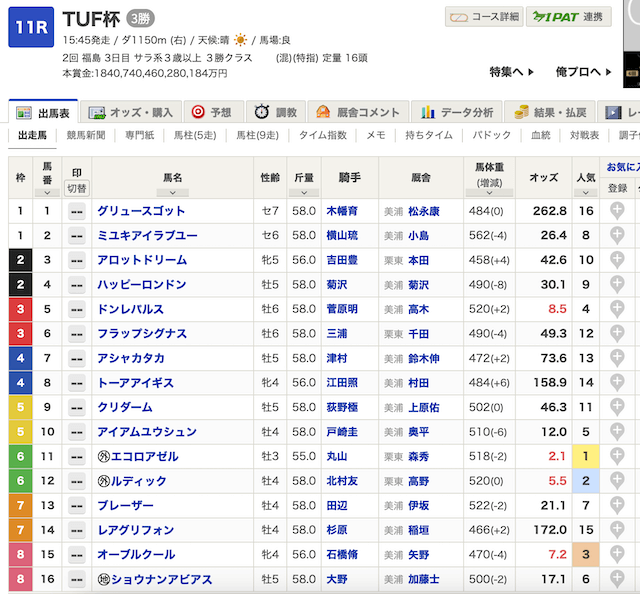This screenshot has height=594, width=640.
Task: Select the パドック sub-tab
Action: (x=491, y=135)
